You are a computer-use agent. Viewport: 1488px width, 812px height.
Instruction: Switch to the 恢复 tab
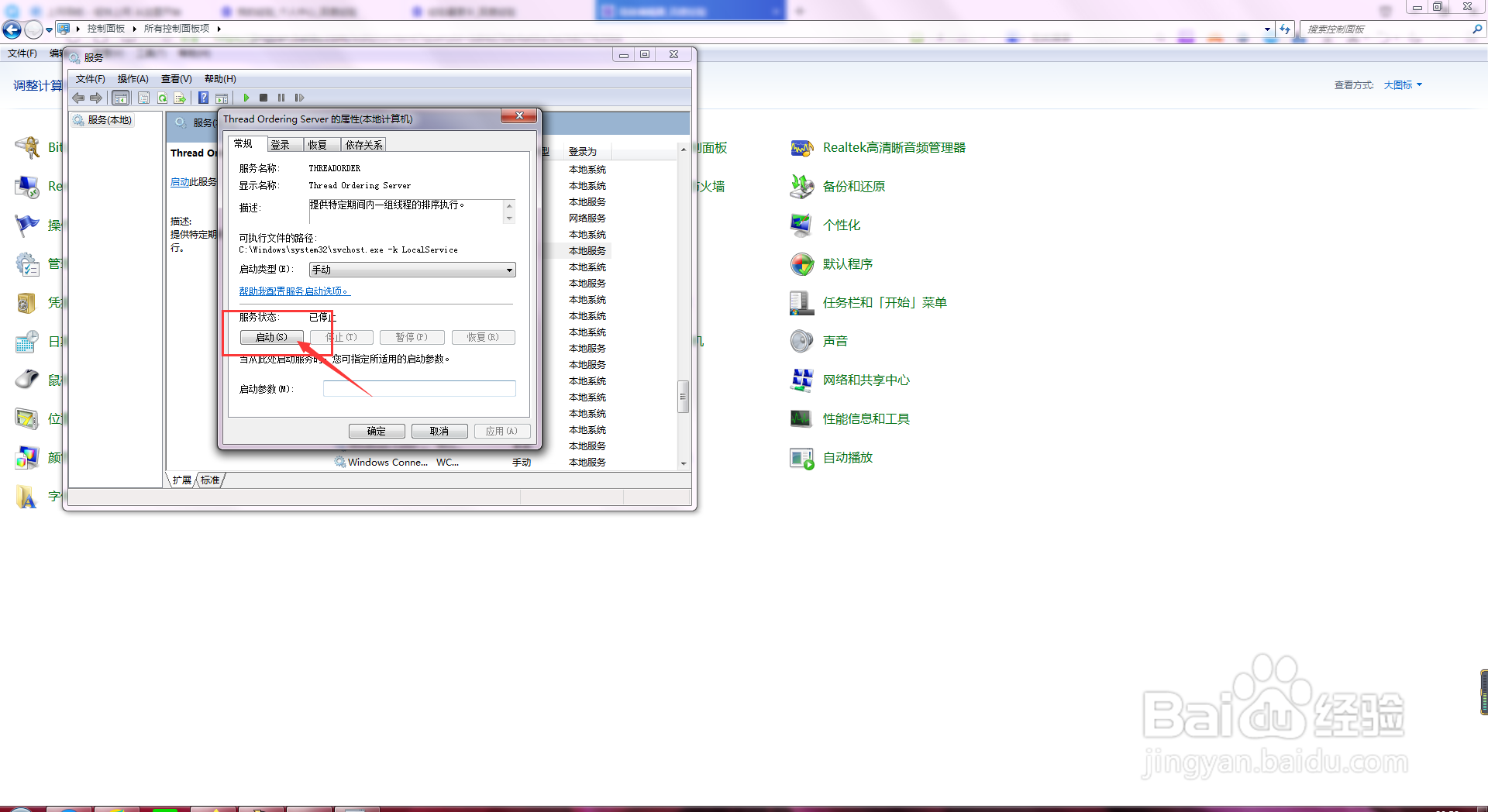(322, 145)
